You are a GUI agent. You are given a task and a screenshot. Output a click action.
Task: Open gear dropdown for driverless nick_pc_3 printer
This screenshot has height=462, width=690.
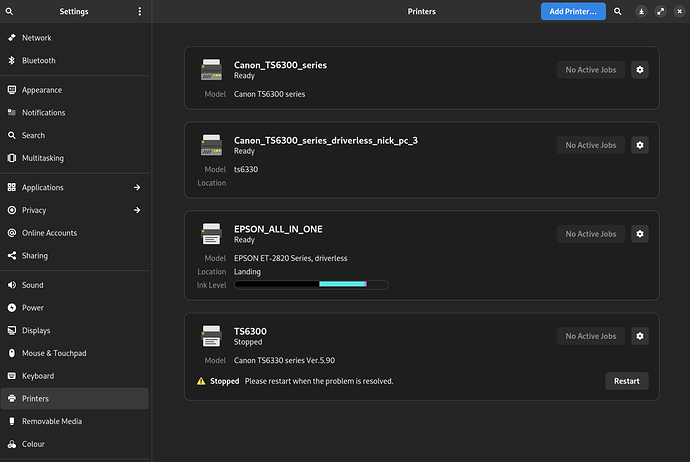[x=639, y=145]
